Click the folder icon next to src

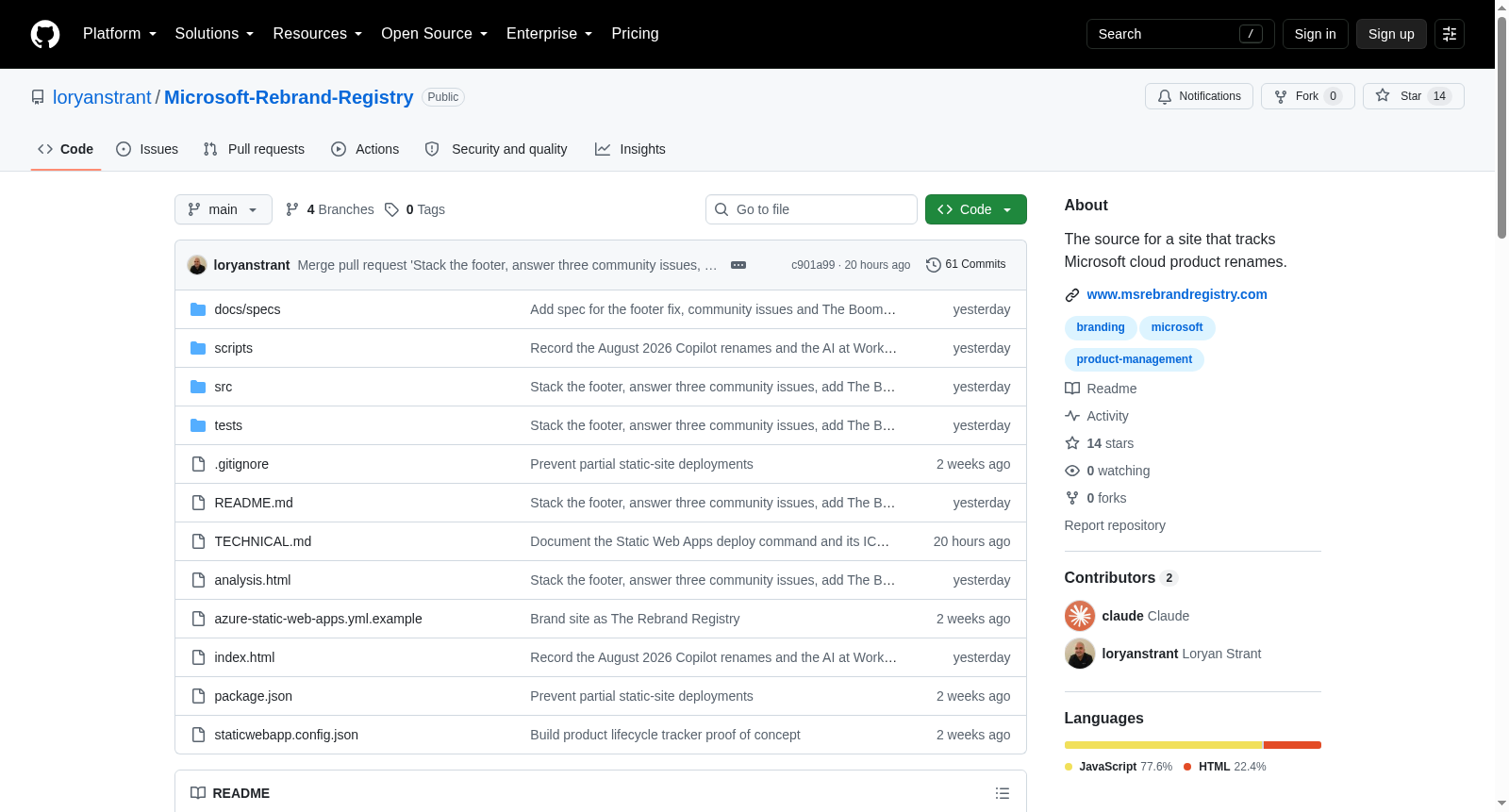point(198,387)
